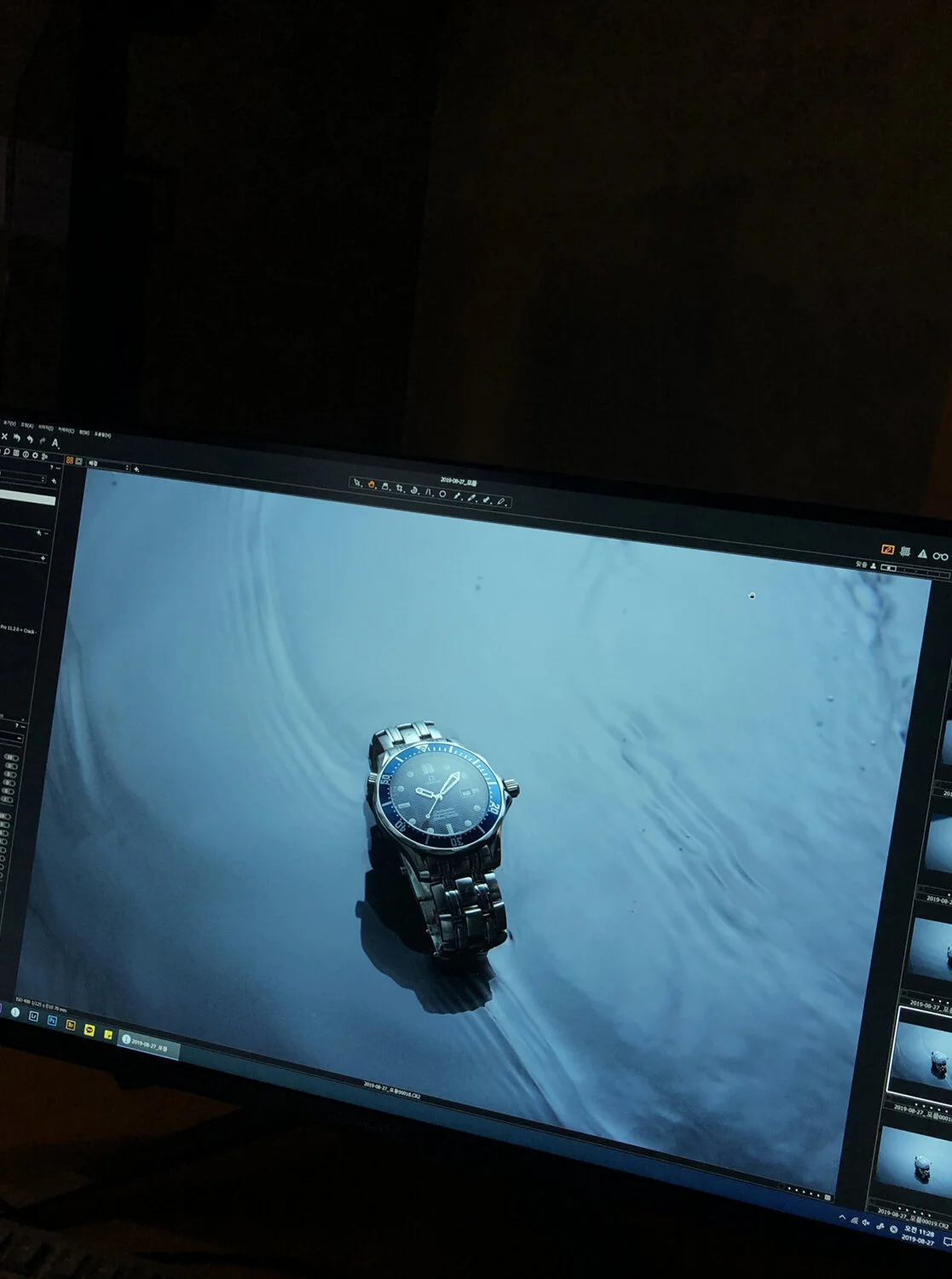Open the gear tool tab in left panel

(x=35, y=455)
